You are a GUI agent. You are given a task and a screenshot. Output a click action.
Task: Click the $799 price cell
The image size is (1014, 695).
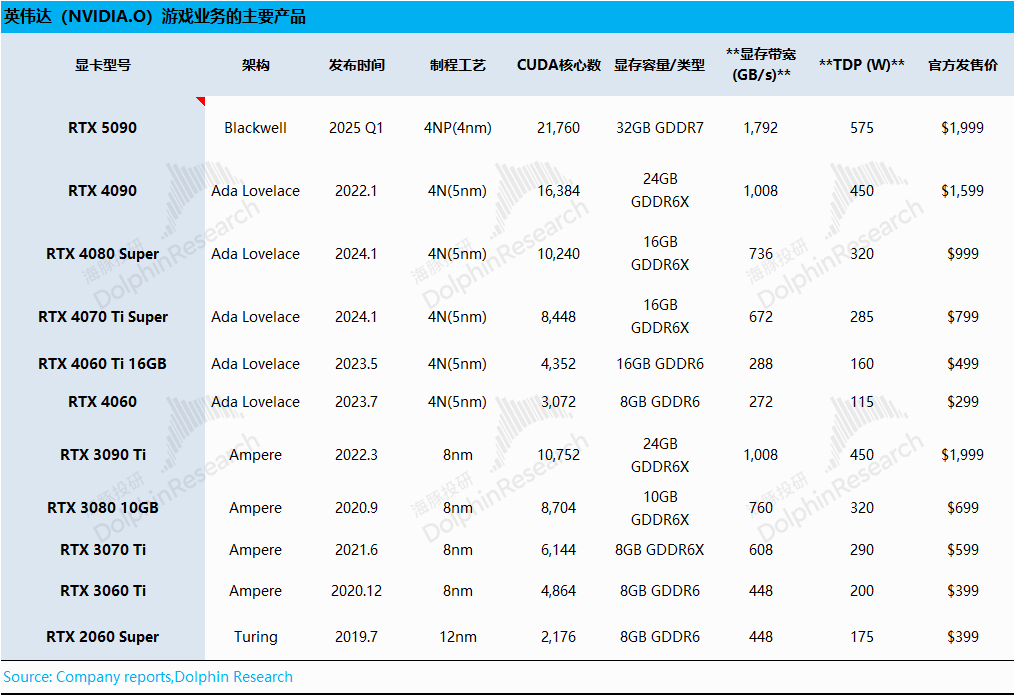[x=963, y=317]
